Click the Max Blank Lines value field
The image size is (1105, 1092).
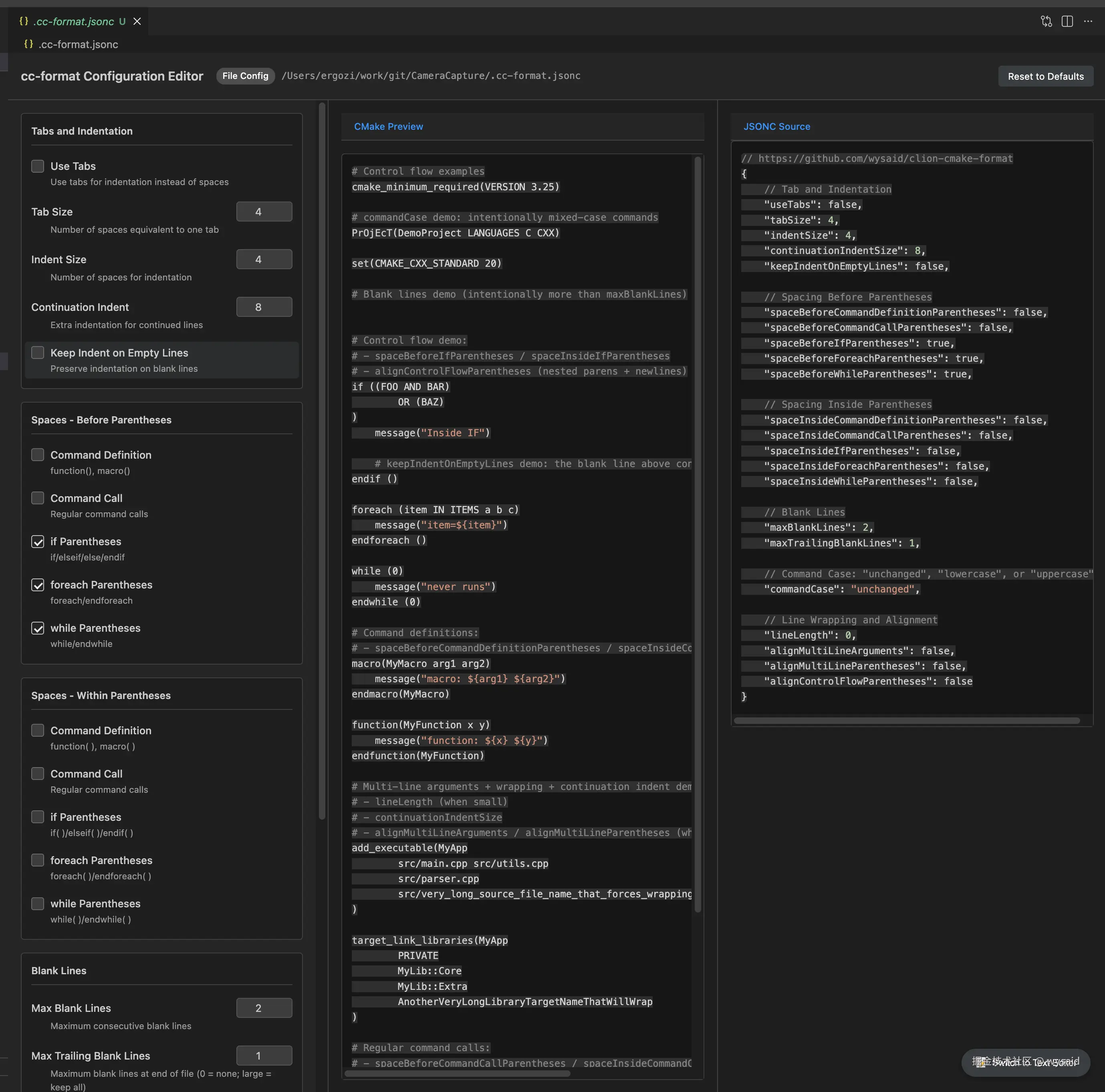click(x=264, y=1008)
